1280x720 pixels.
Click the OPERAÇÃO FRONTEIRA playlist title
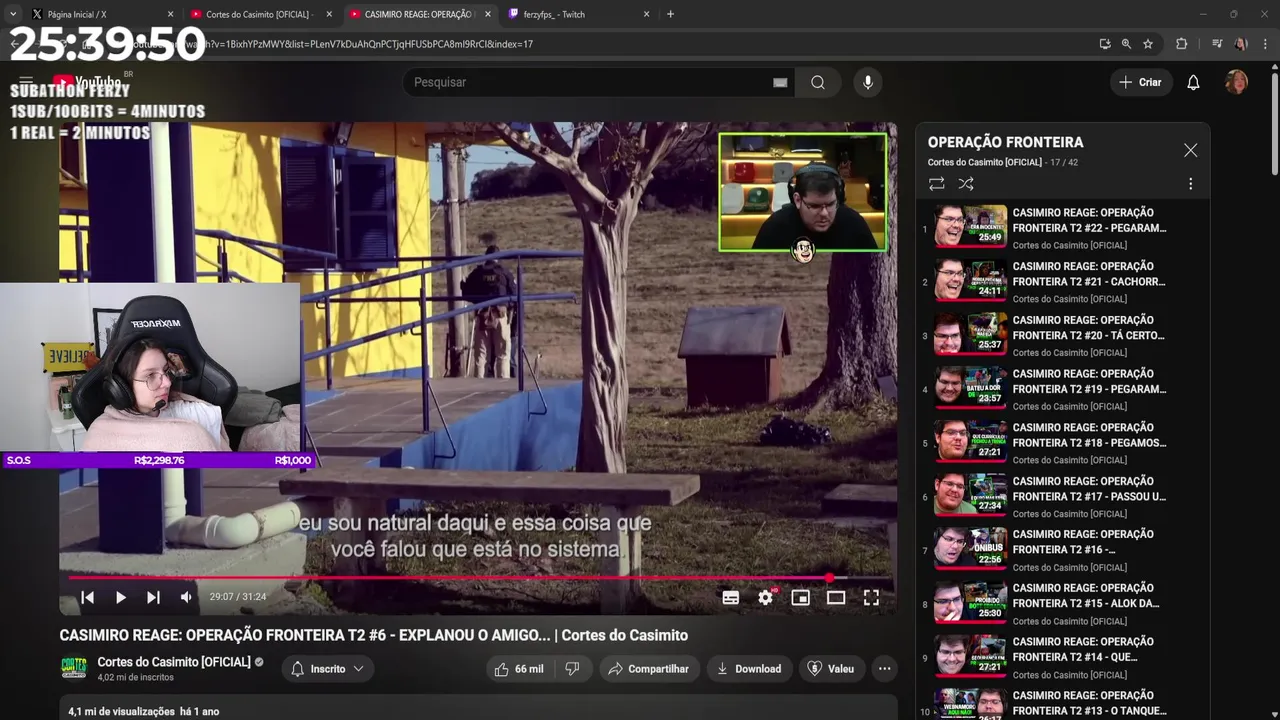[x=1005, y=142]
